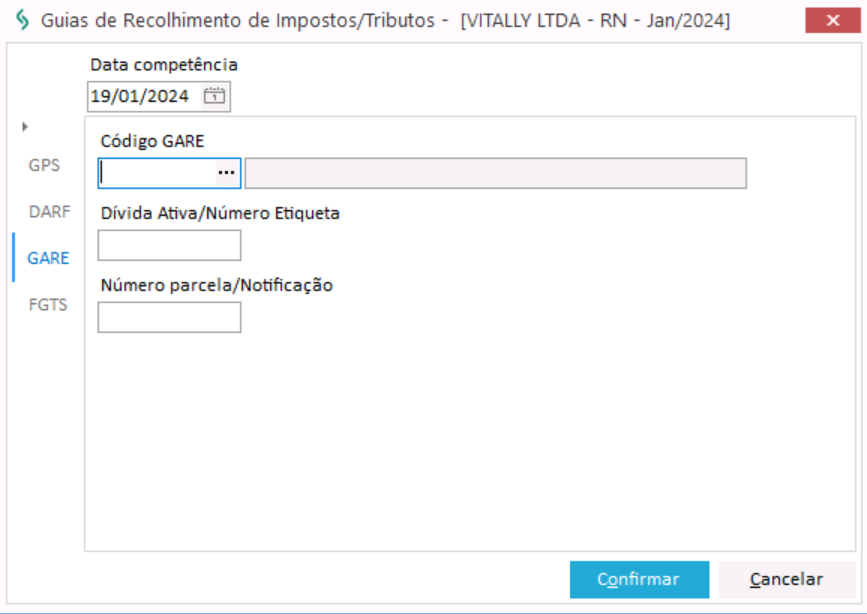Image resolution: width=867 pixels, height=614 pixels.
Task: Open the Data competência calendar picker
Action: coord(216,96)
